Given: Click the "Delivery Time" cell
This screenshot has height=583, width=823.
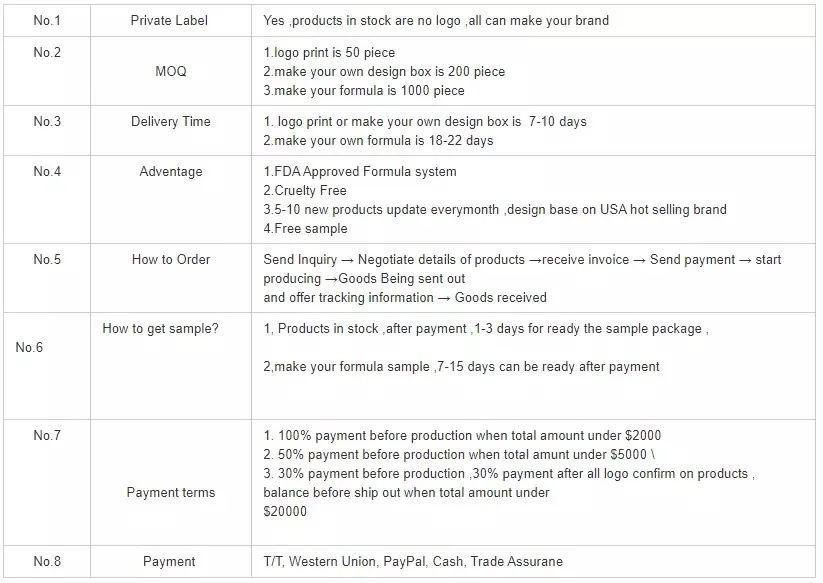Looking at the screenshot, I should click(x=170, y=122).
